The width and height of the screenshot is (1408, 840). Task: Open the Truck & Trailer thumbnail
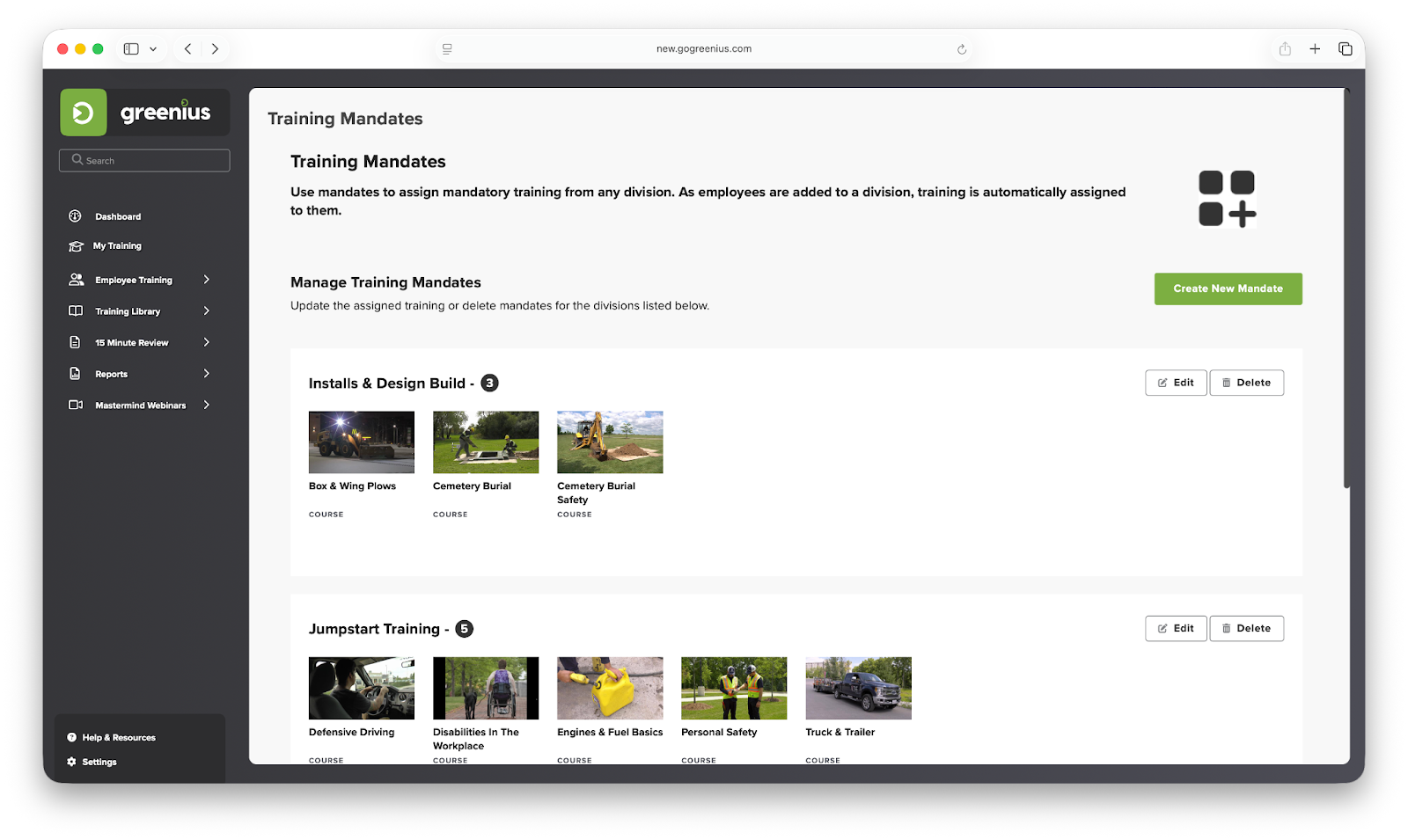click(858, 688)
